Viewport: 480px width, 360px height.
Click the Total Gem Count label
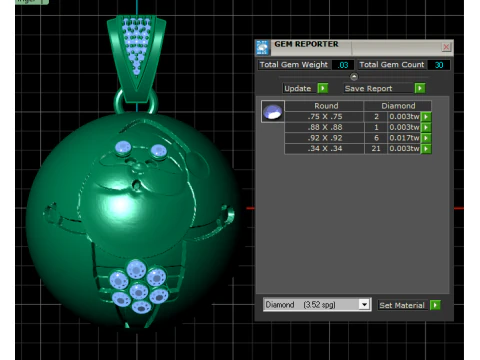pos(392,65)
